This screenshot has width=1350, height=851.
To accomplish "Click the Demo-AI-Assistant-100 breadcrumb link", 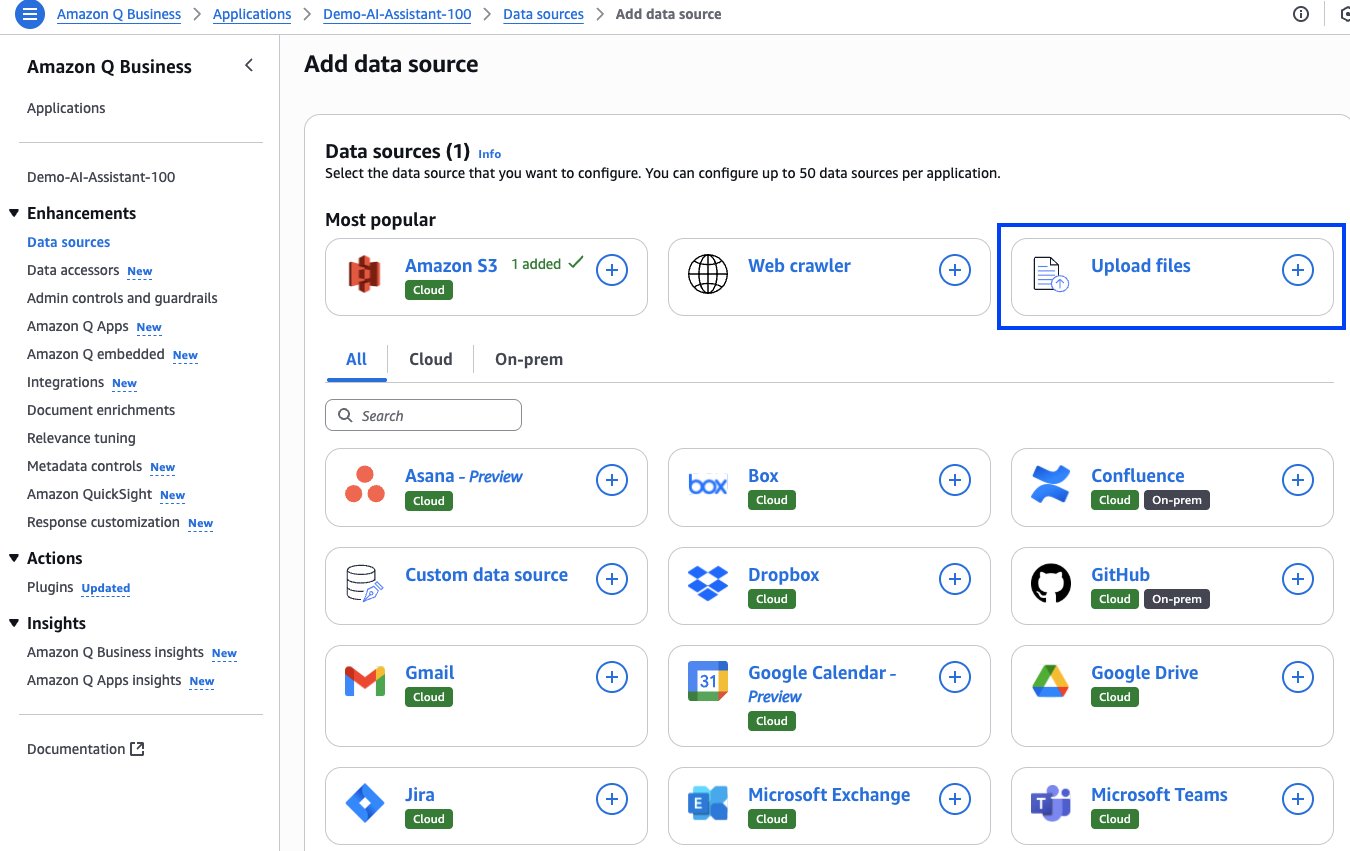I will click(397, 14).
